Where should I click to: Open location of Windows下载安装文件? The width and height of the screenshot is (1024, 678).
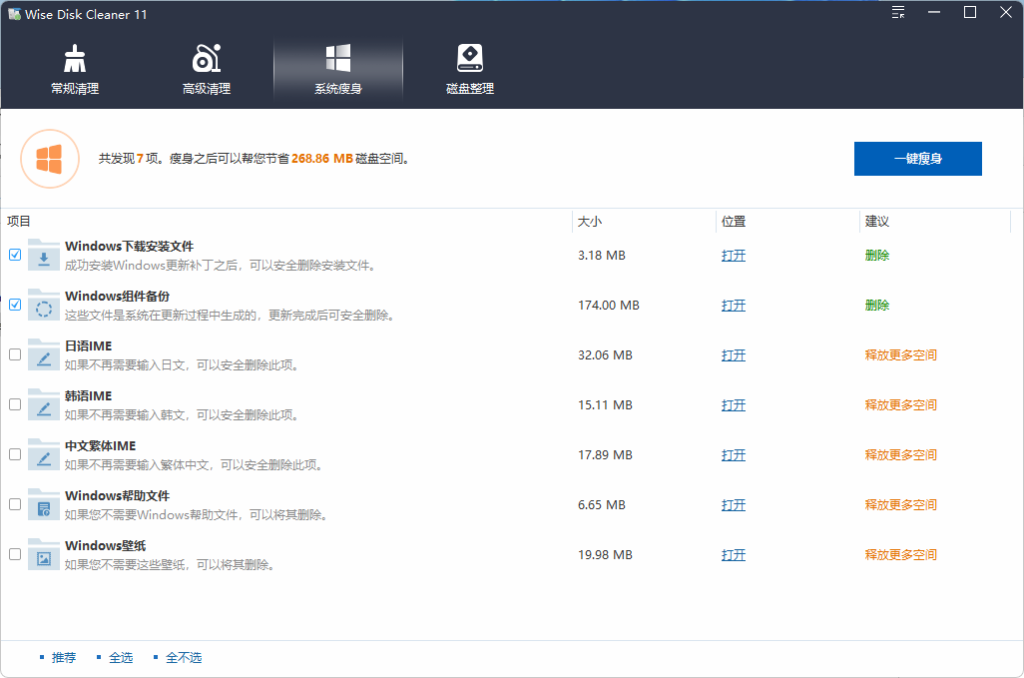pos(733,255)
